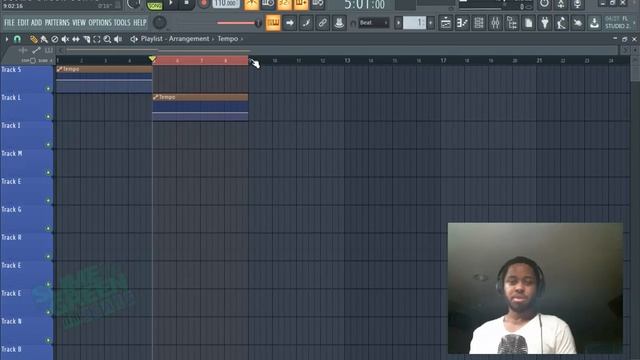Screen dimensions: 640x360
Task: Open the TOOLS menu
Action: [x=122, y=22]
